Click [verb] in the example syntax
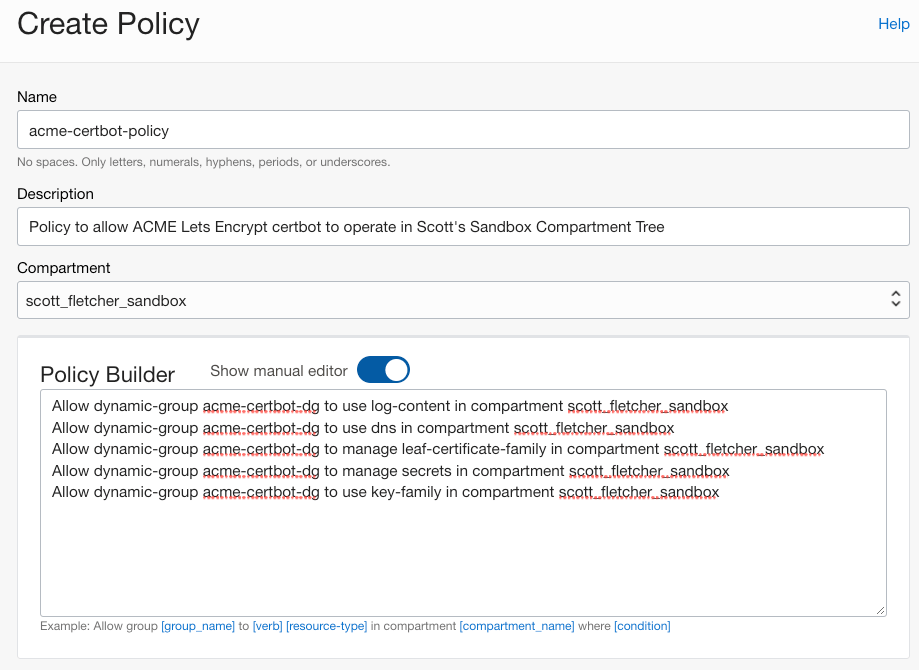919x670 pixels. [267, 626]
